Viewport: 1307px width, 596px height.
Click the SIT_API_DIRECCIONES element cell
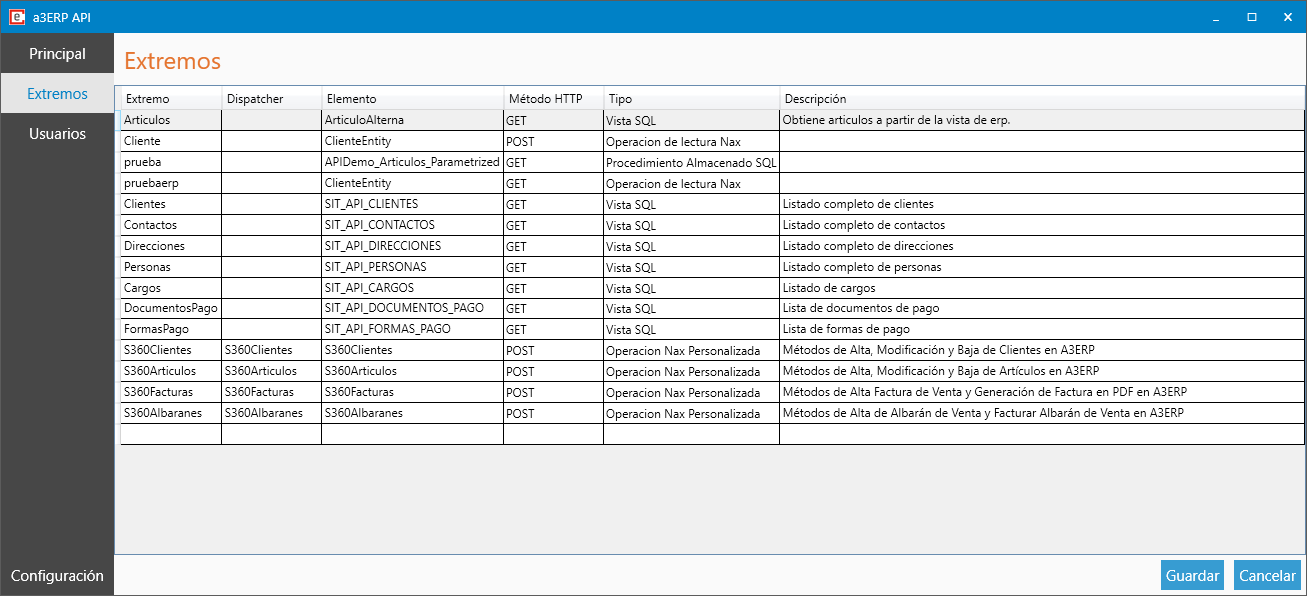413,246
